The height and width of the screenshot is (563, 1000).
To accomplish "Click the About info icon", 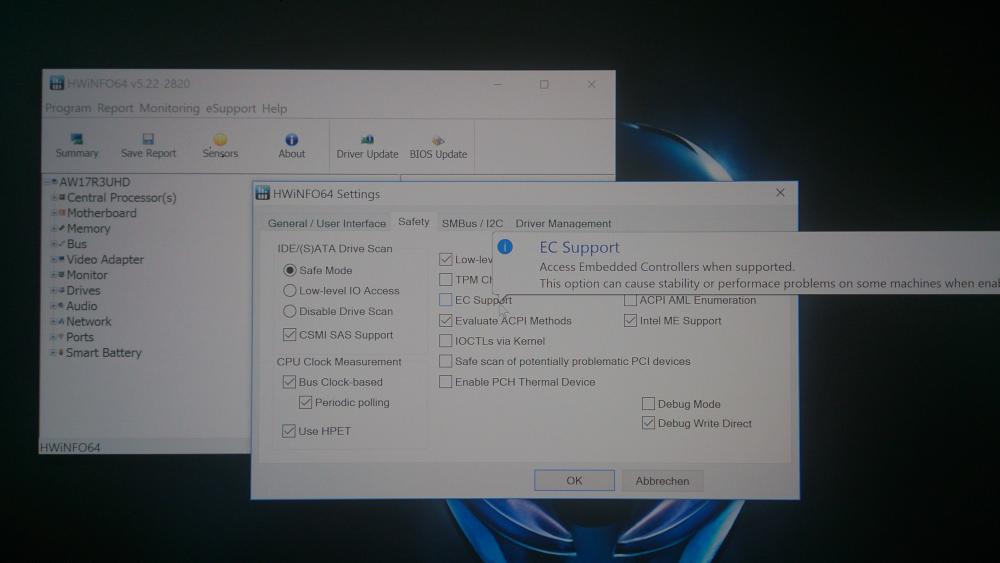I will (x=292, y=141).
